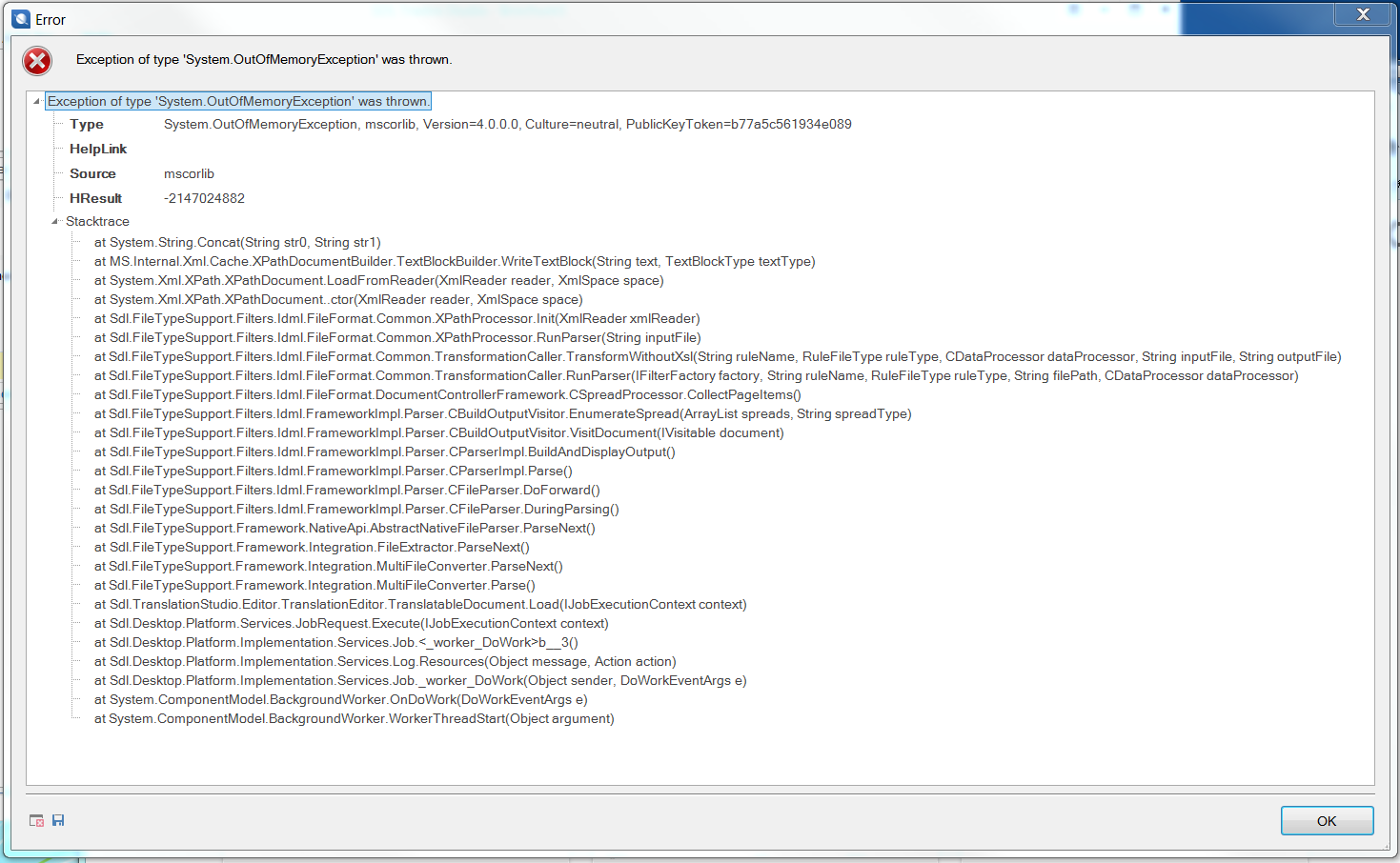The height and width of the screenshot is (863, 1400).
Task: Select the Job._worker_DoWork stack line
Action: click(x=420, y=680)
